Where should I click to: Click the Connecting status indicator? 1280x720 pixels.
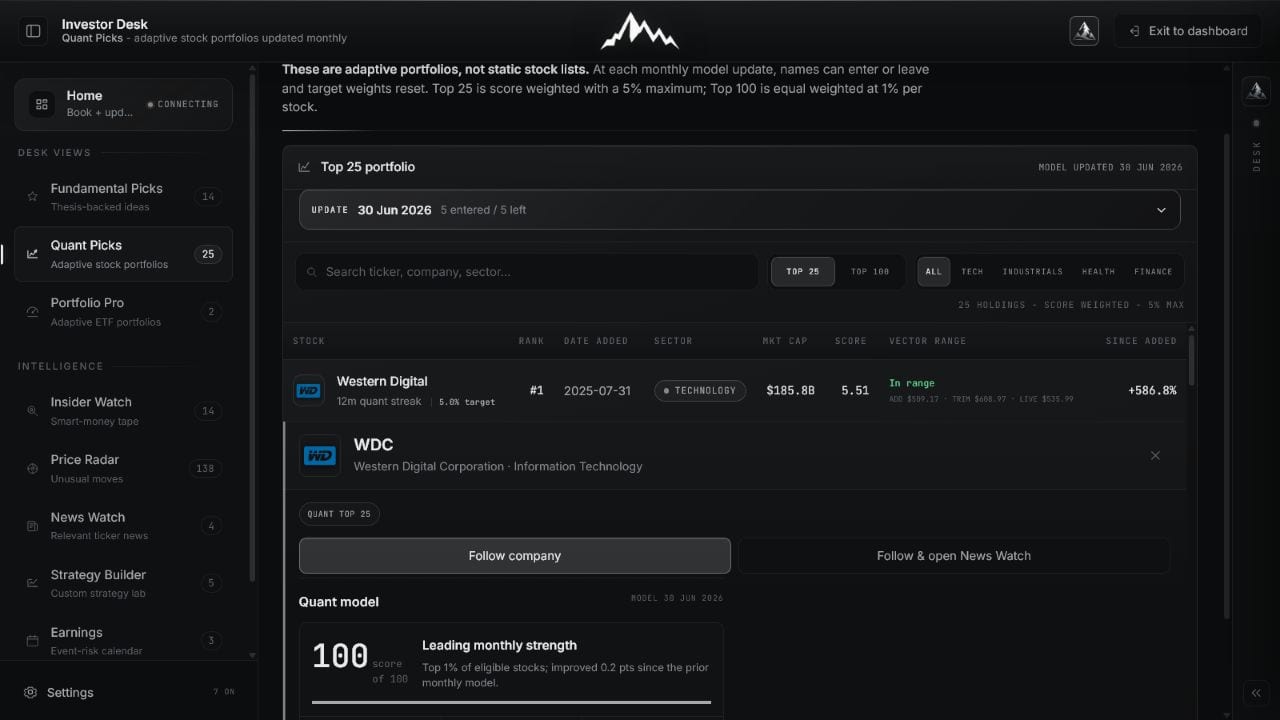pyautogui.click(x=182, y=104)
